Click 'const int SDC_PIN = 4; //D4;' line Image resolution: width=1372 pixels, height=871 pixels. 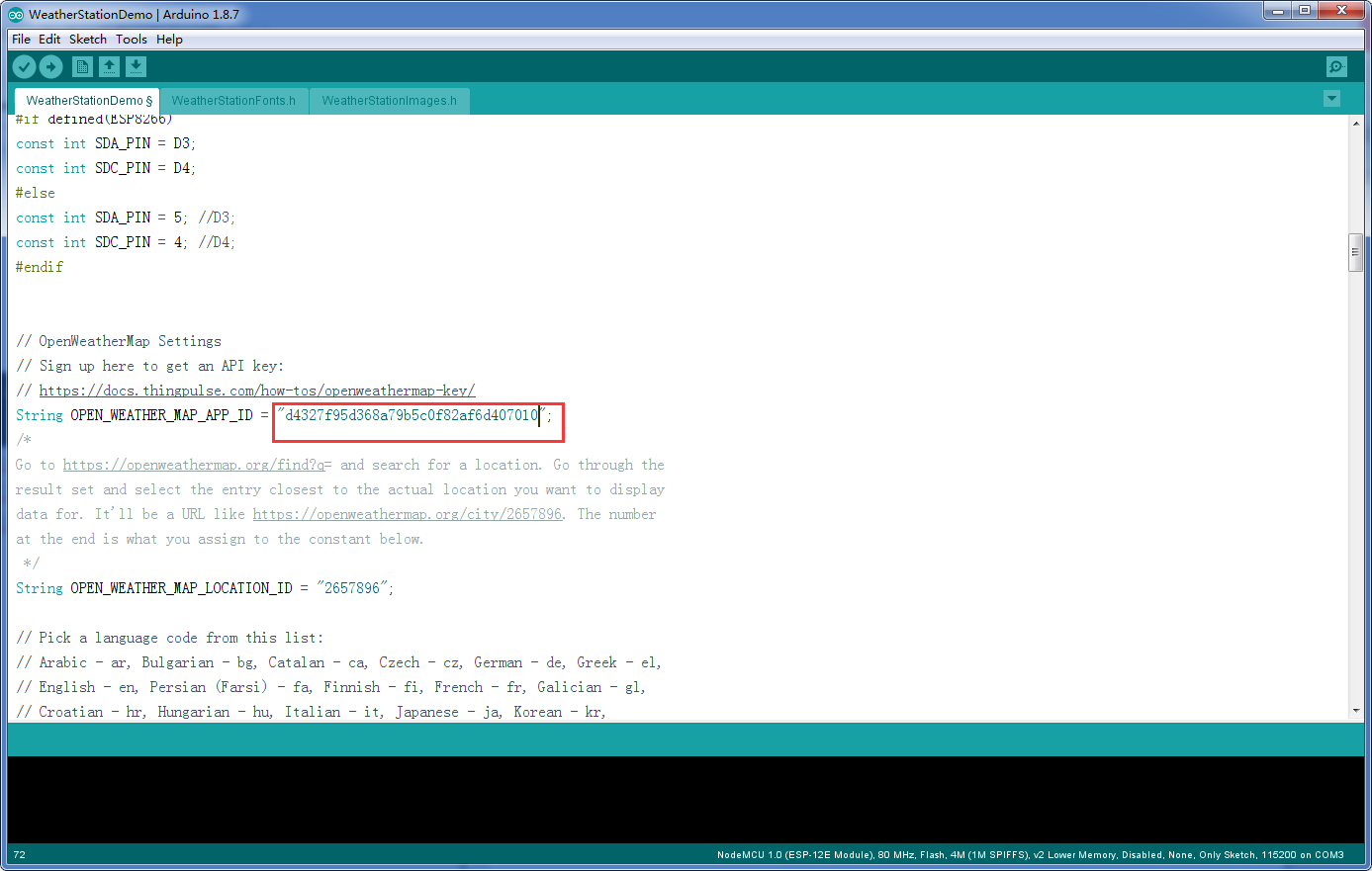(126, 242)
